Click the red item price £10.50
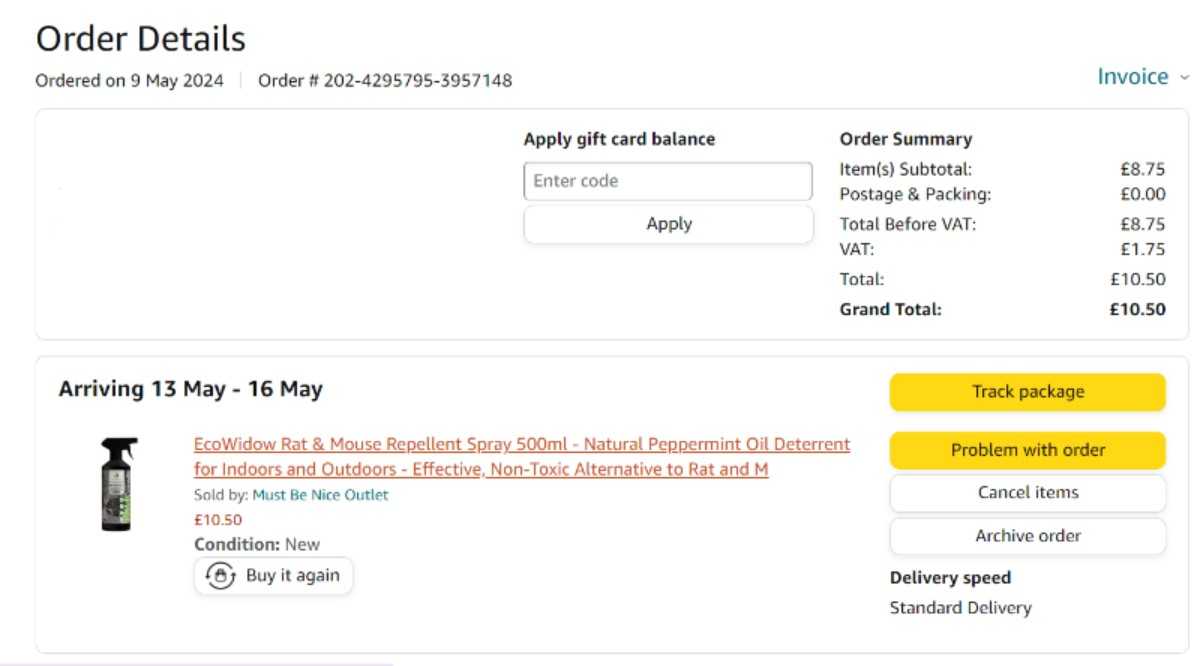 [x=217, y=520]
